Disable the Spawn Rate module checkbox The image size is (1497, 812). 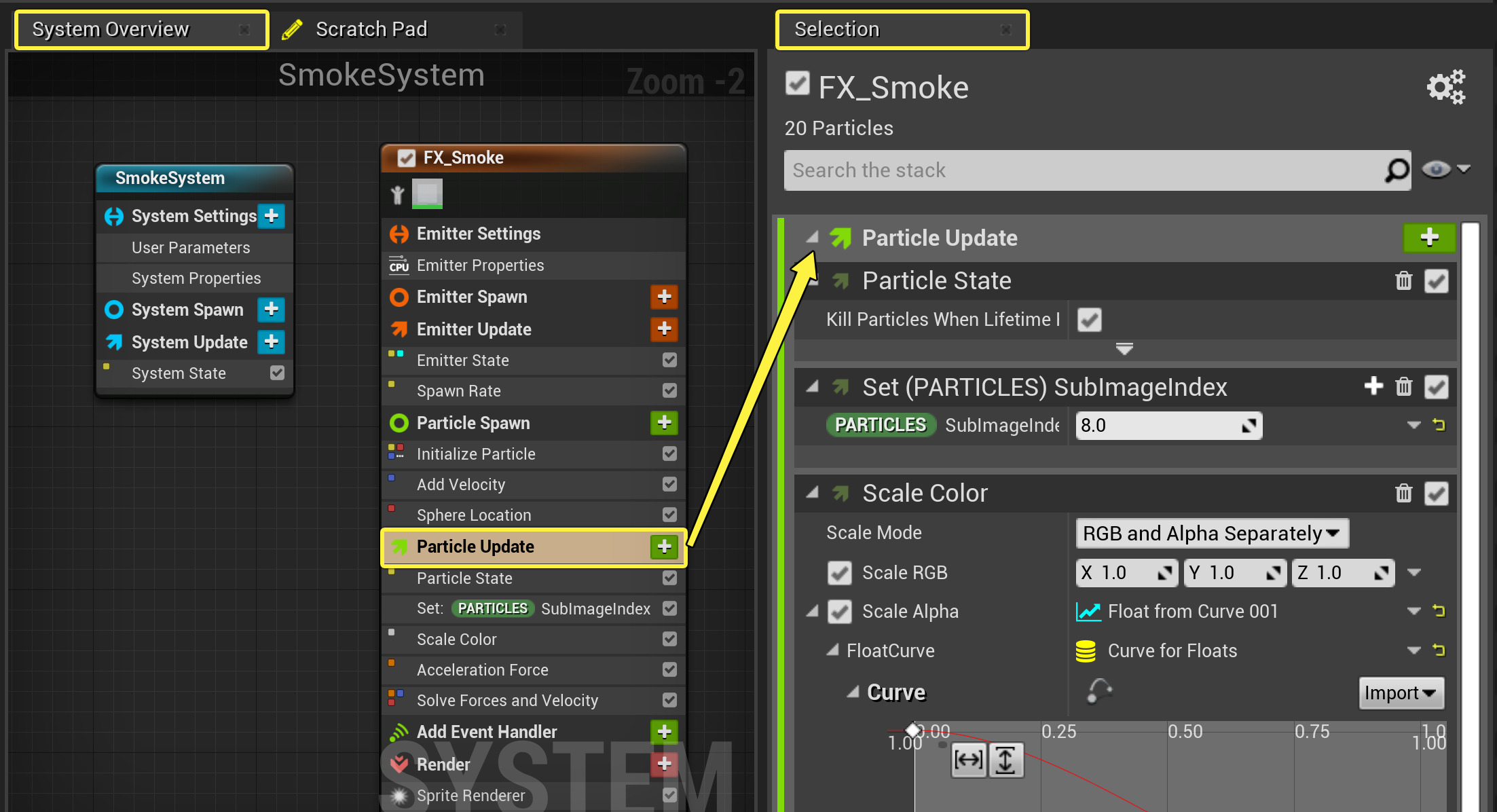(669, 391)
